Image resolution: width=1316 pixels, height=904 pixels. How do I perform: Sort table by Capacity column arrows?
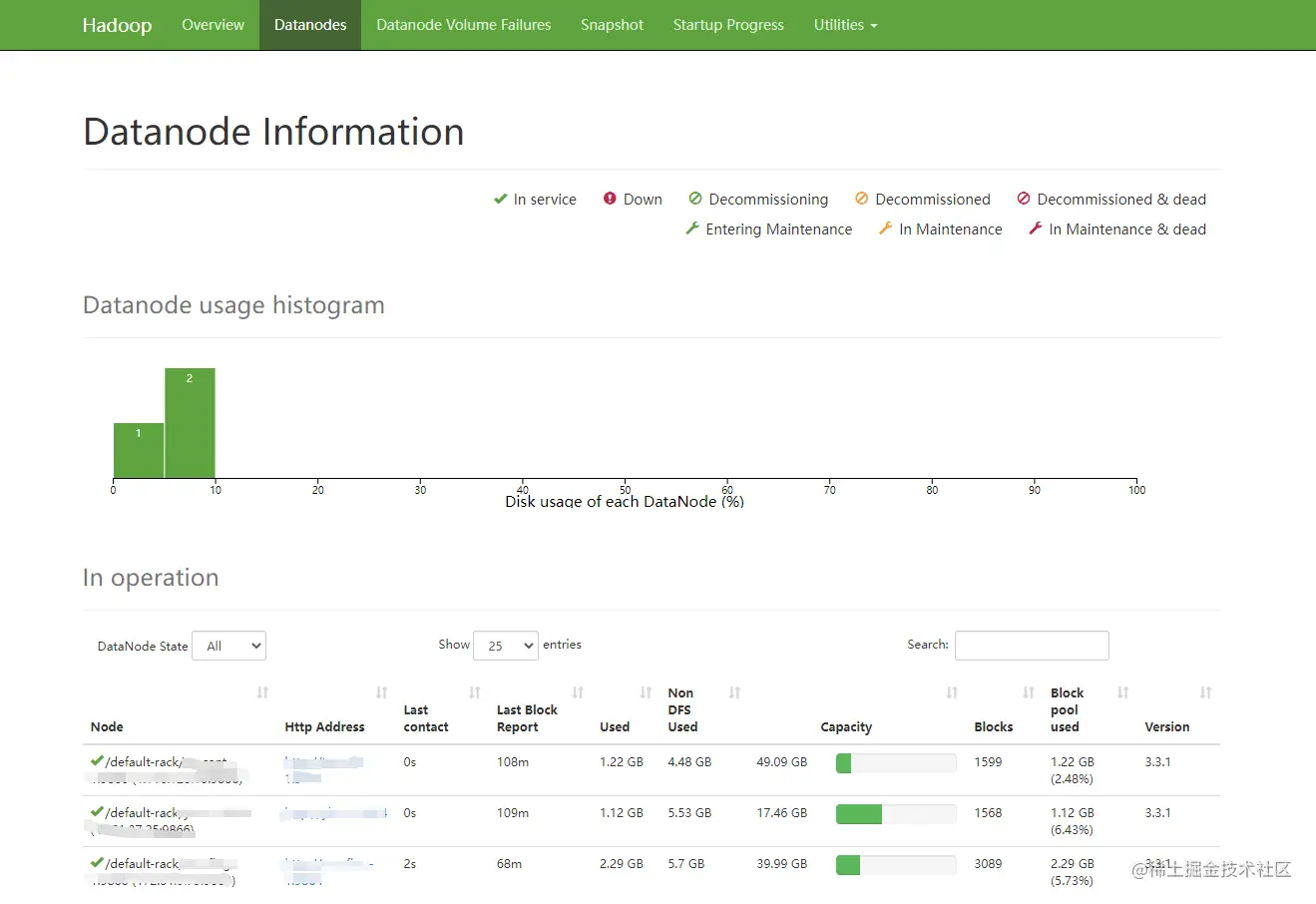(952, 692)
